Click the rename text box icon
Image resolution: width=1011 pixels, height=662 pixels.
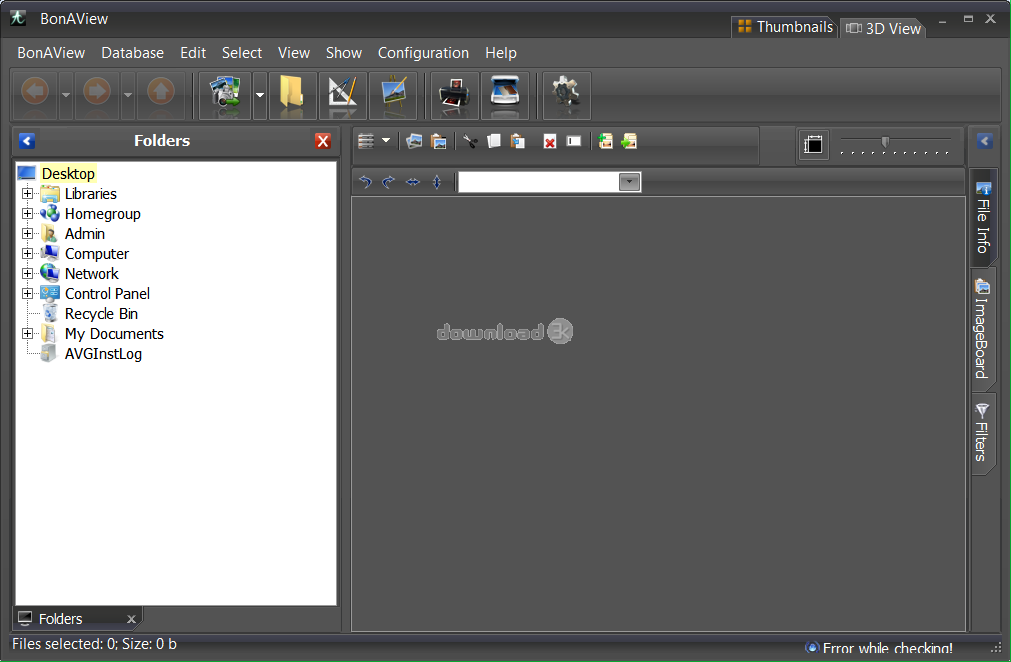574,141
